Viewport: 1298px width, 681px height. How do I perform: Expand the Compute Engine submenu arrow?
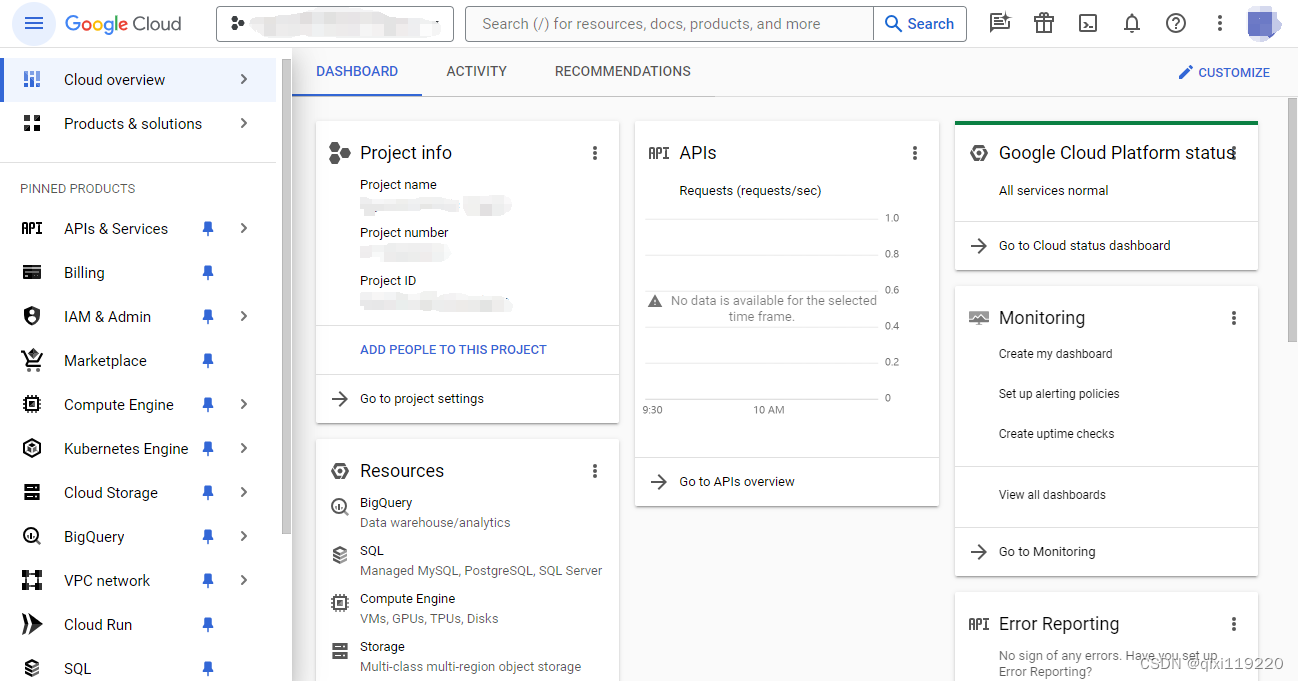click(244, 405)
